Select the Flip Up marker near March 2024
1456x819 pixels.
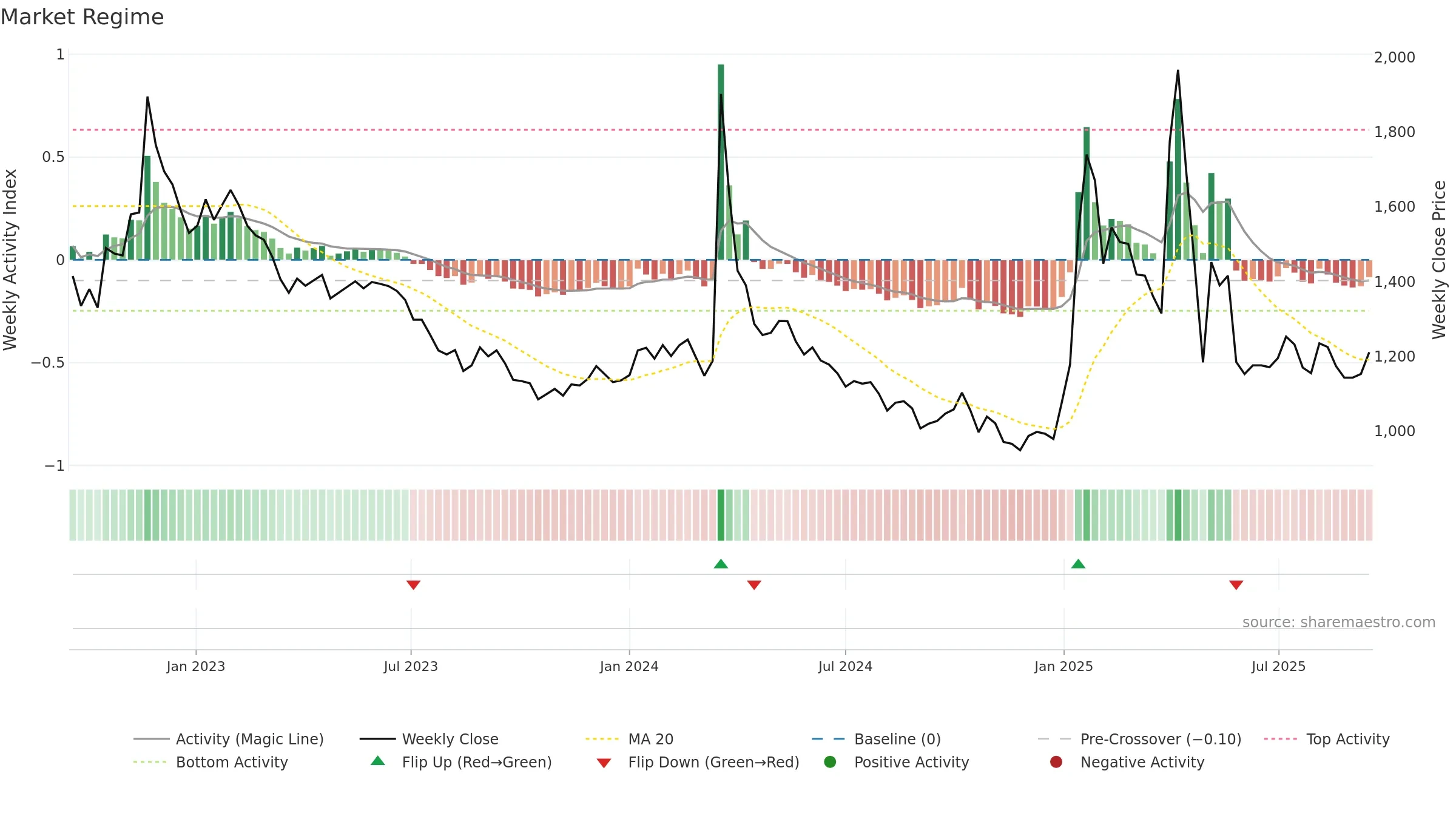click(721, 564)
